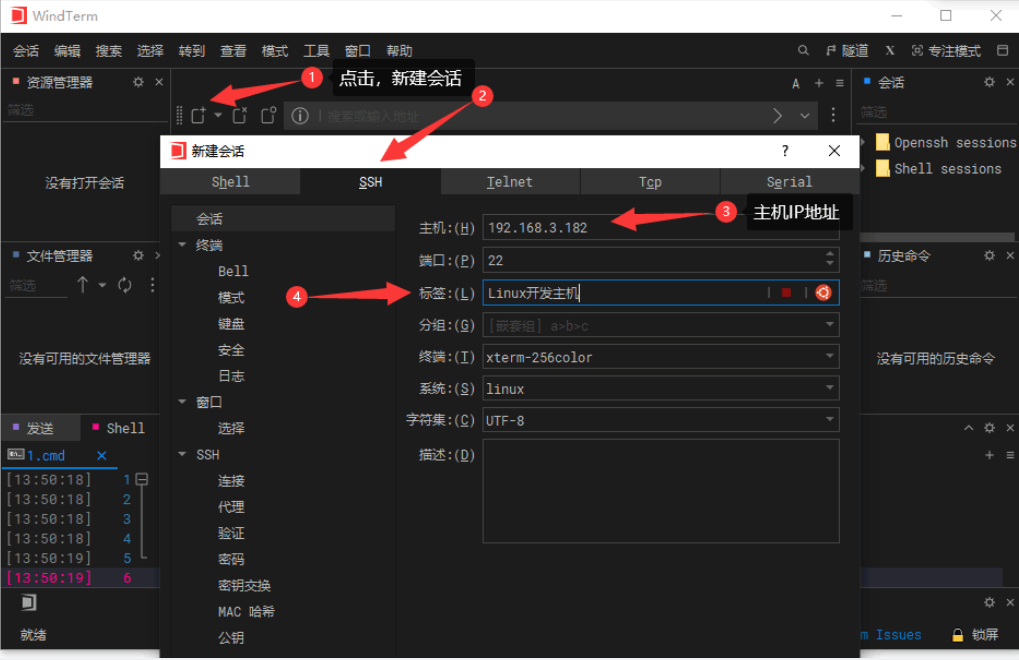Open the 终端 xterm-256color dropdown
Viewport: 1019px width, 660px height.
[830, 357]
